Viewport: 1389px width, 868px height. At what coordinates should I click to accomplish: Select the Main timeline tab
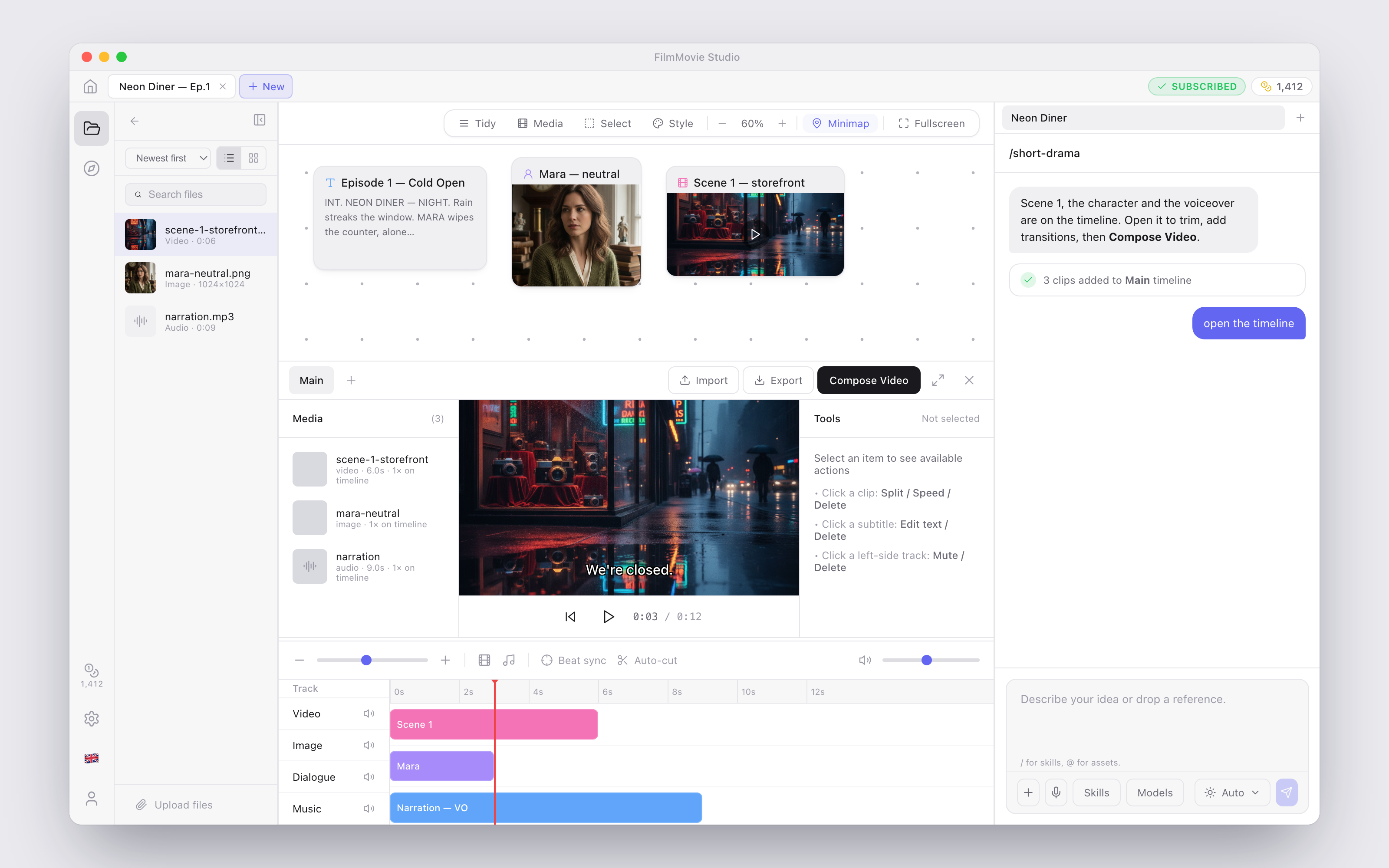click(x=311, y=380)
